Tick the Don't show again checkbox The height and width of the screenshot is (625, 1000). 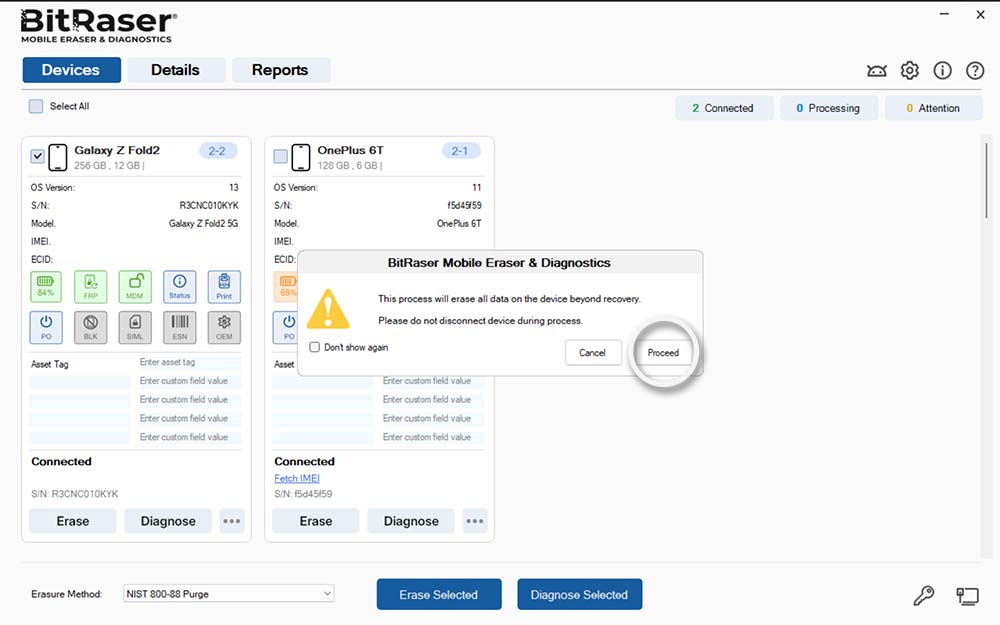tap(314, 347)
